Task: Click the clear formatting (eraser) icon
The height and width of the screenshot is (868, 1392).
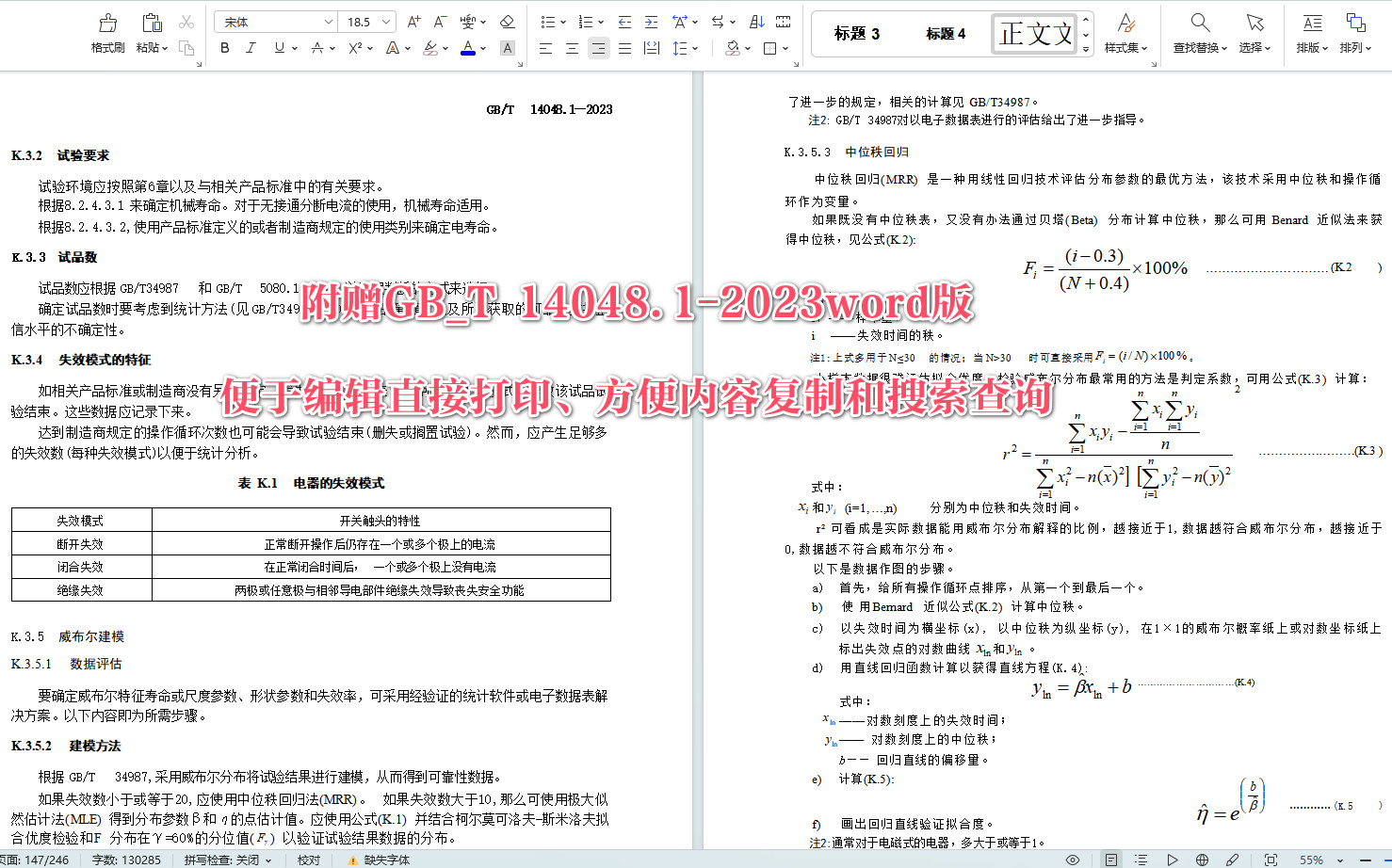Action: (x=507, y=21)
